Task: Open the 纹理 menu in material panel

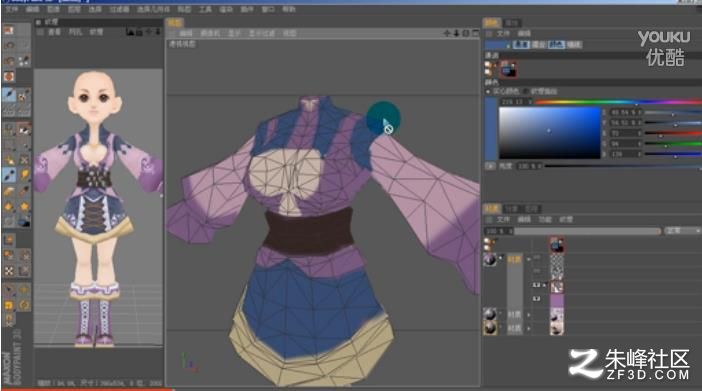Action: tap(566, 219)
